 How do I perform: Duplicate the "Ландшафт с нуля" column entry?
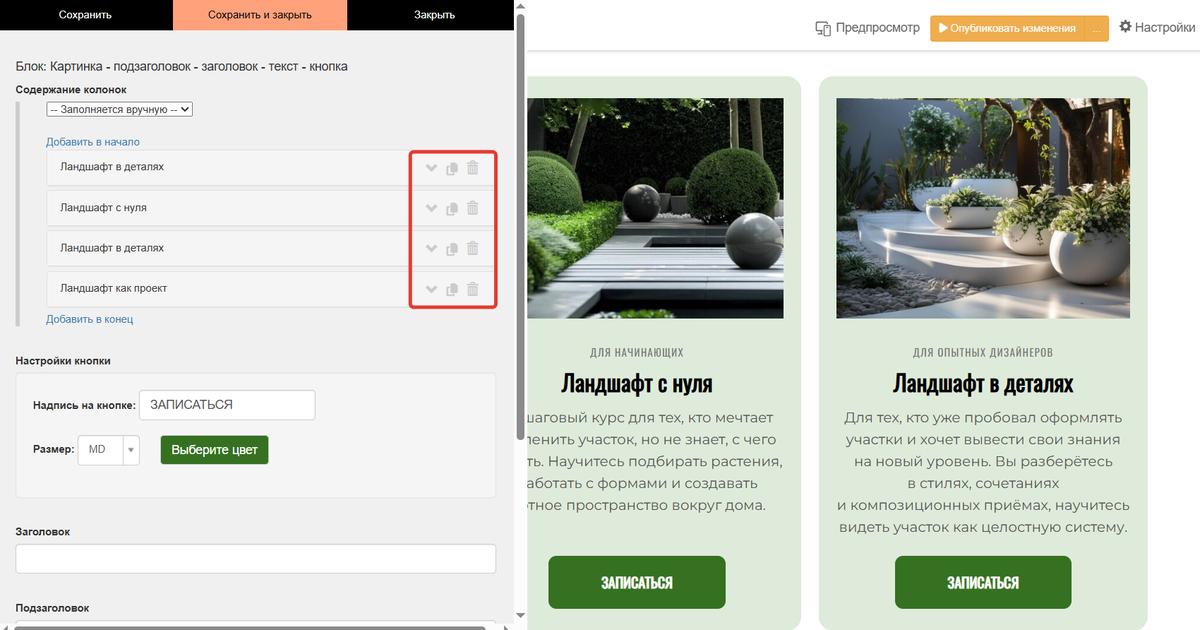pos(451,208)
